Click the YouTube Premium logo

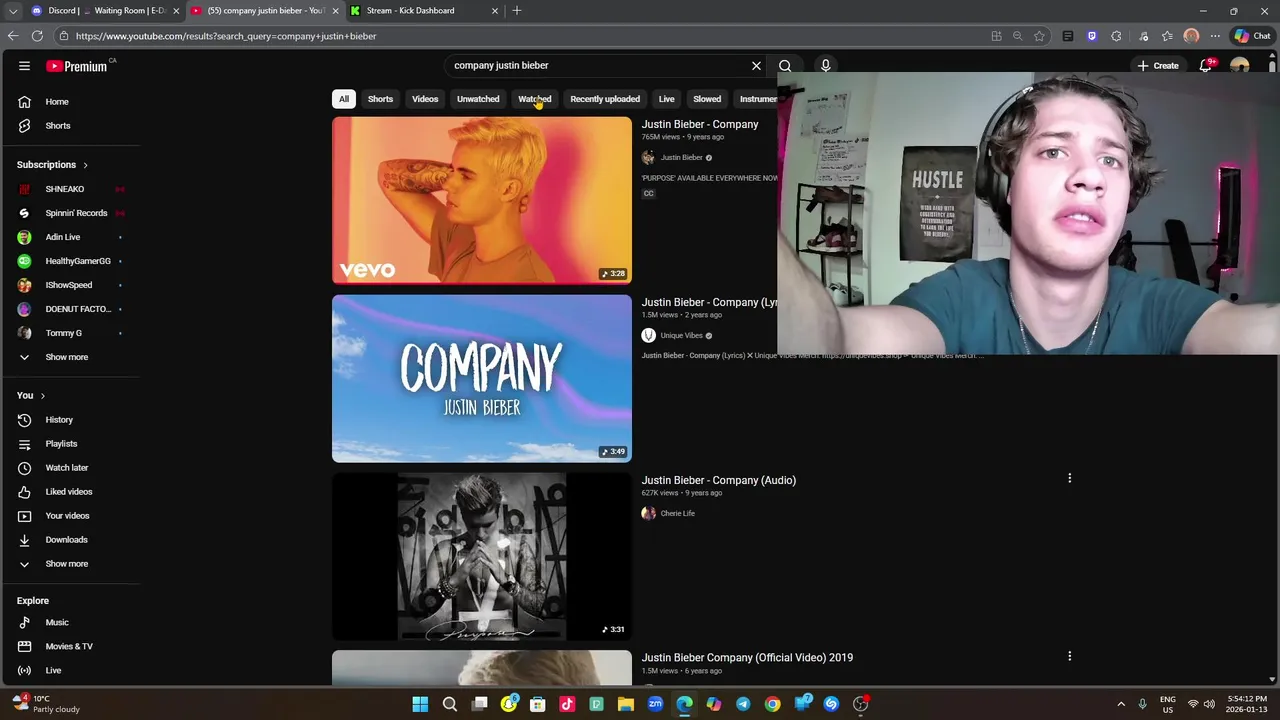coord(76,66)
